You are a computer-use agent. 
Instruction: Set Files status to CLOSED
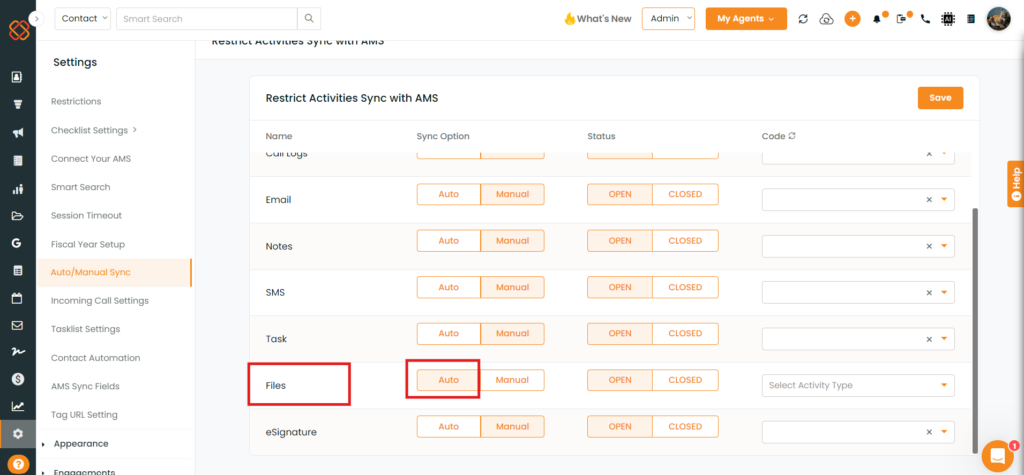pos(685,380)
